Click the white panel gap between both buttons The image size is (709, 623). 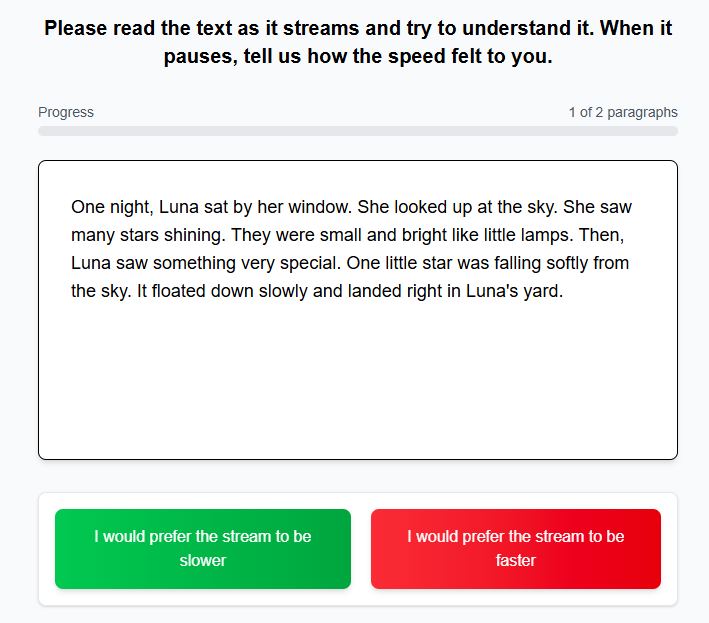(x=361, y=549)
